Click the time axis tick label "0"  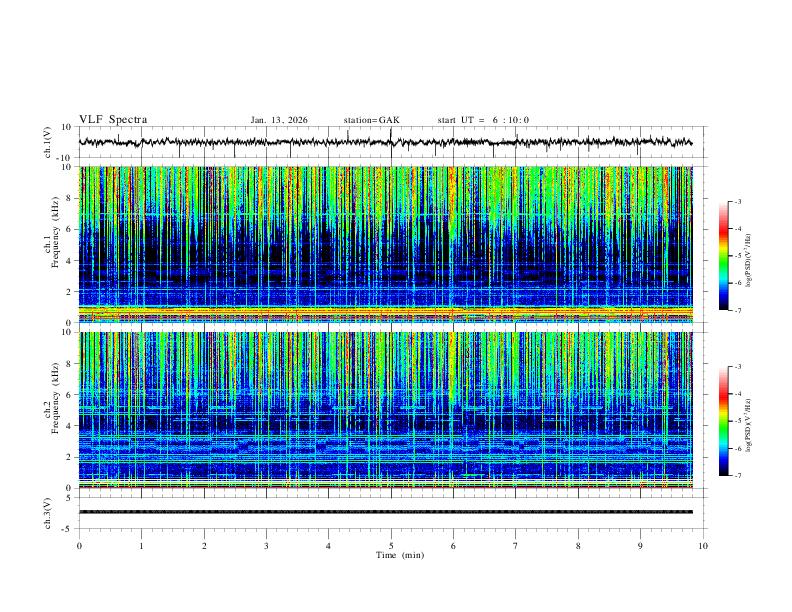coord(79,546)
